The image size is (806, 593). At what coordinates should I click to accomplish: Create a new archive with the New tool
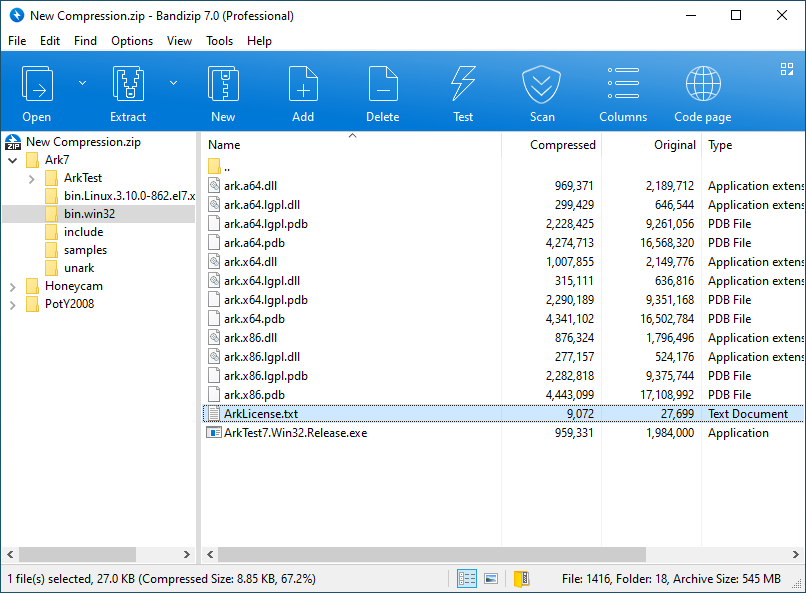[x=222, y=90]
